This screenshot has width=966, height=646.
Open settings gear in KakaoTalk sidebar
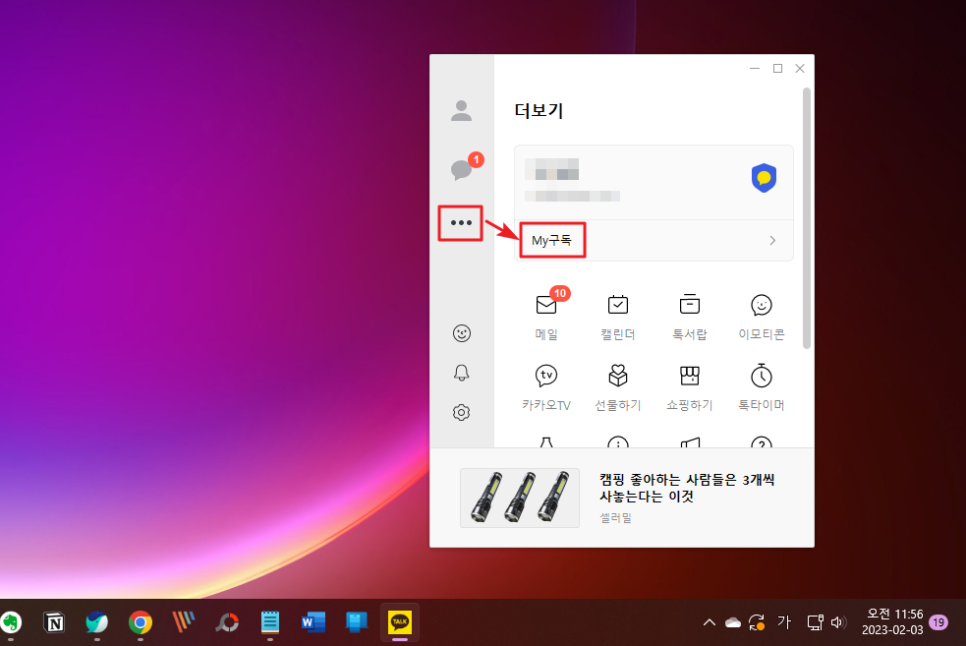[x=461, y=412]
